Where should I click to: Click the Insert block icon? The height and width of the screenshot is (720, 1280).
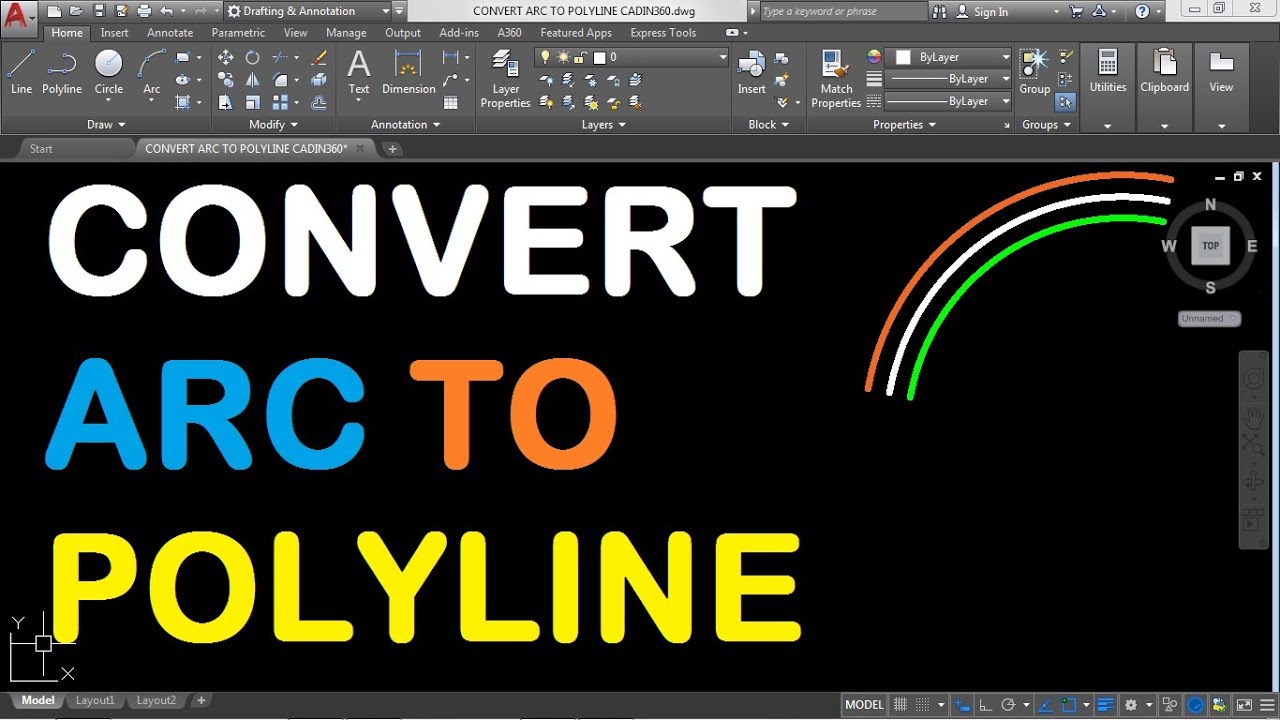click(751, 73)
